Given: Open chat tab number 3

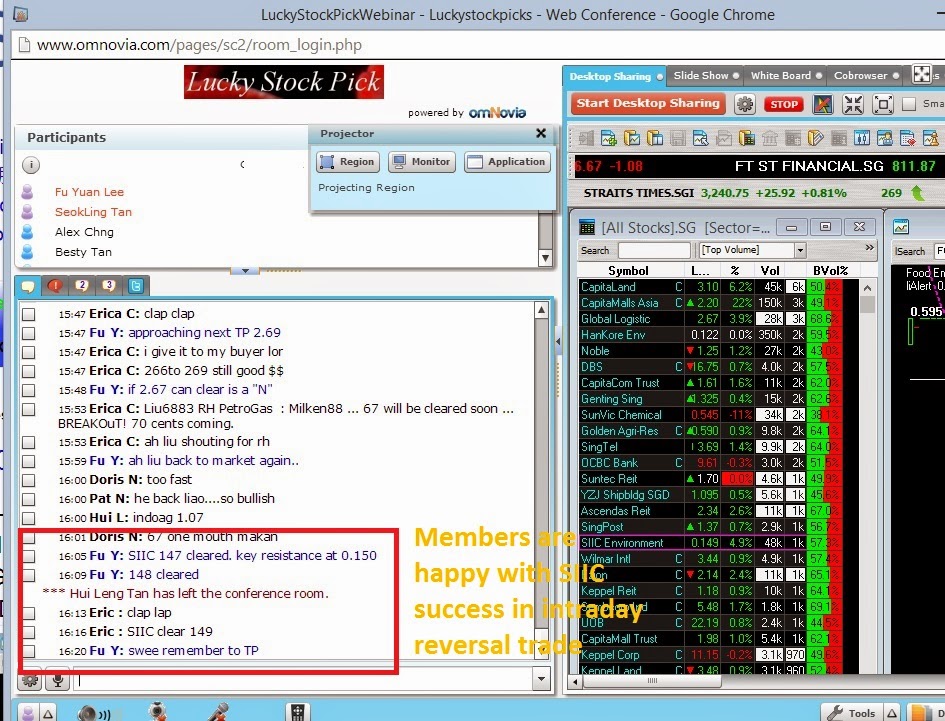Looking at the screenshot, I should tap(108, 286).
